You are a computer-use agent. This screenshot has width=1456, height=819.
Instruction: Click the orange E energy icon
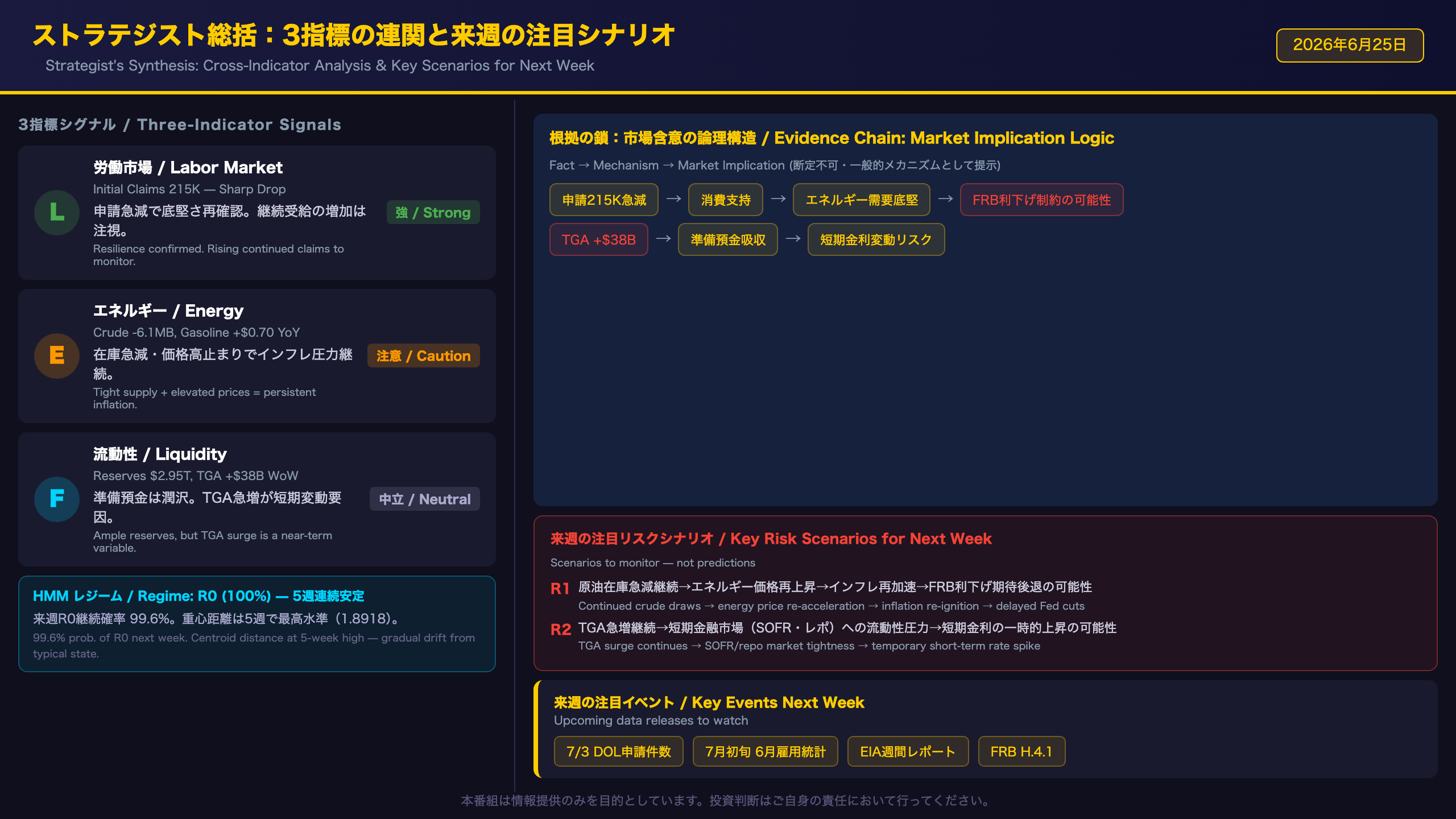(57, 355)
